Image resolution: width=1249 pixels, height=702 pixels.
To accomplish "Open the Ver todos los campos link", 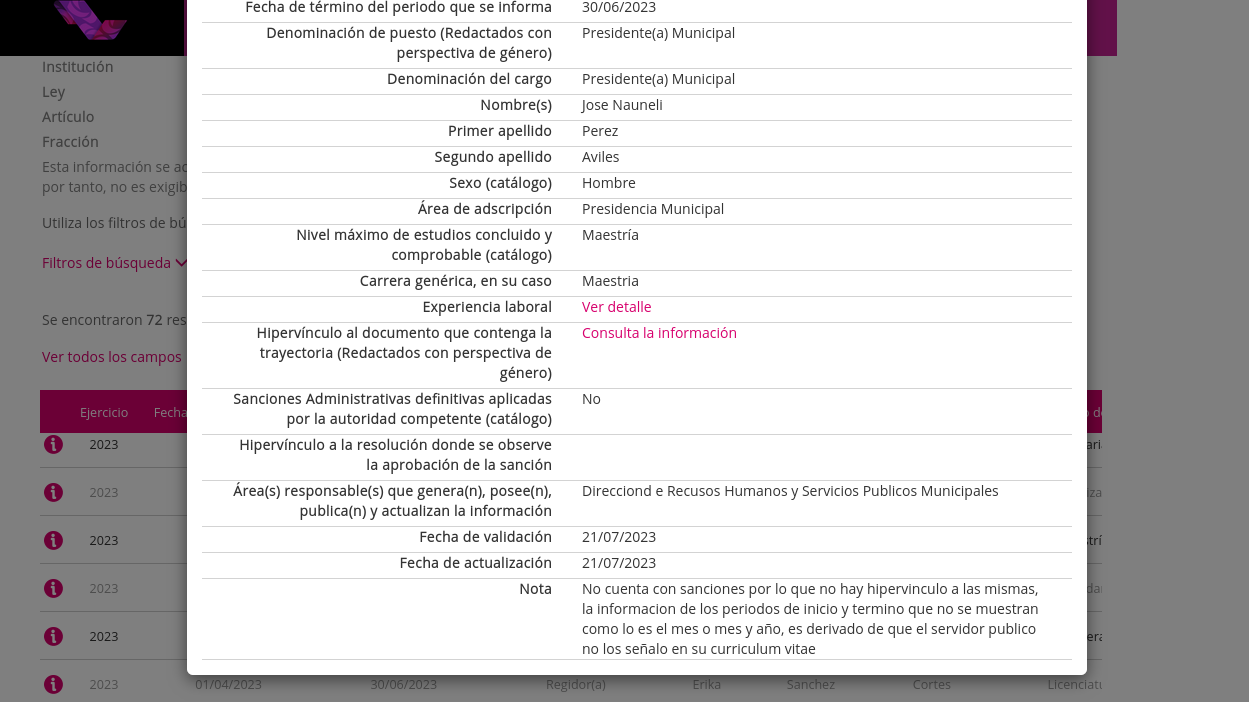I will point(112,357).
